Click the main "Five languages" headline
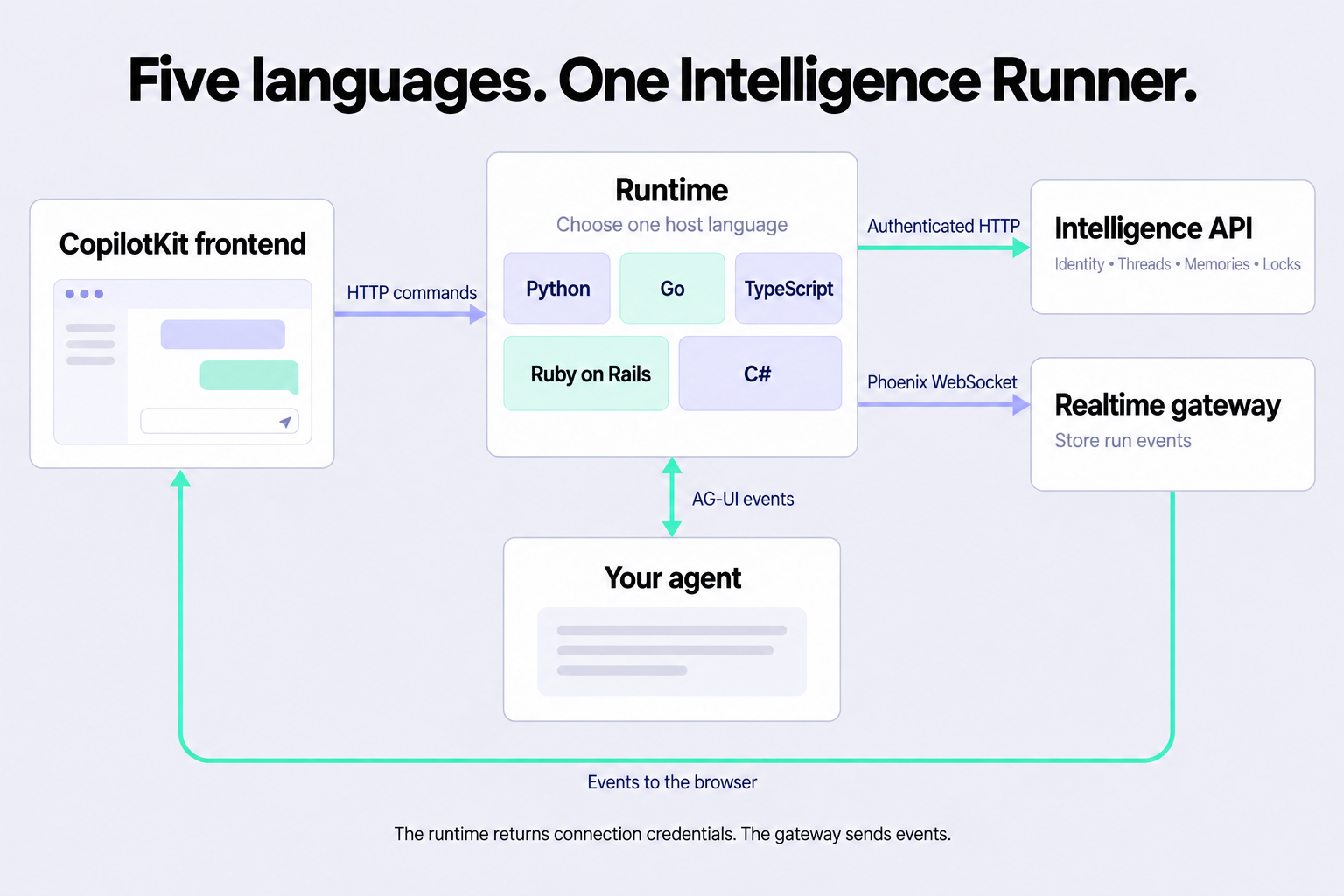Screen dimensions: 1344x896 tap(662, 80)
